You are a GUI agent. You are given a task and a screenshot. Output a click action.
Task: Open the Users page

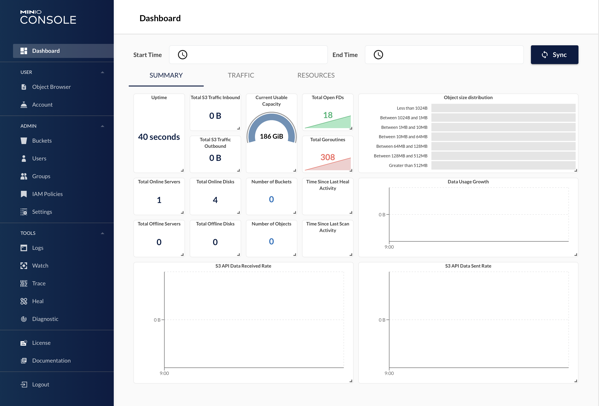pyautogui.click(x=39, y=159)
